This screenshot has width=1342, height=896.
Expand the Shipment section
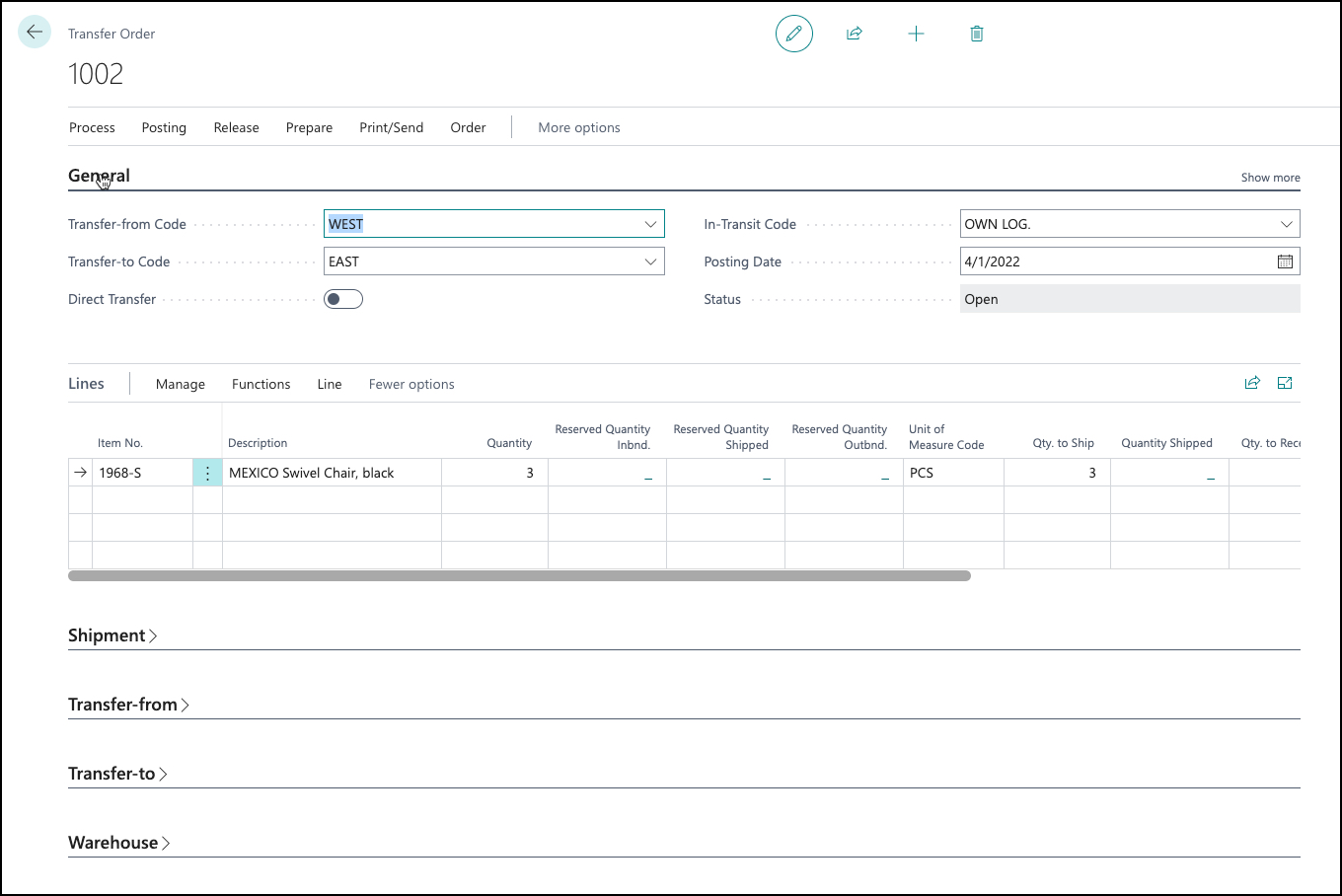coord(112,635)
